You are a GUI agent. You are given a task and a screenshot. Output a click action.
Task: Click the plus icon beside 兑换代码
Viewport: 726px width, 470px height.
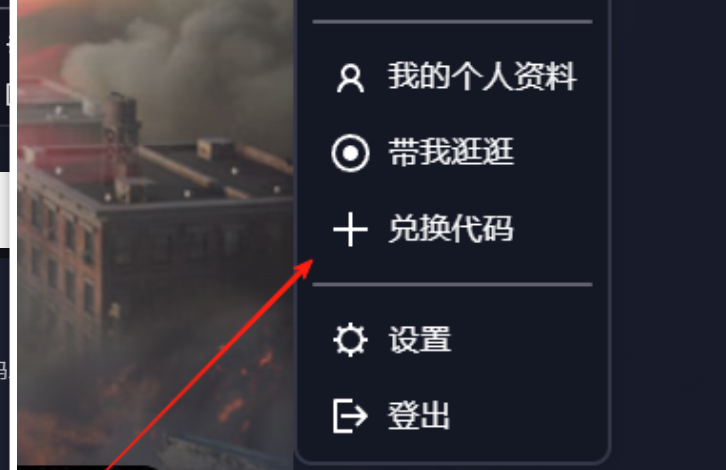350,229
